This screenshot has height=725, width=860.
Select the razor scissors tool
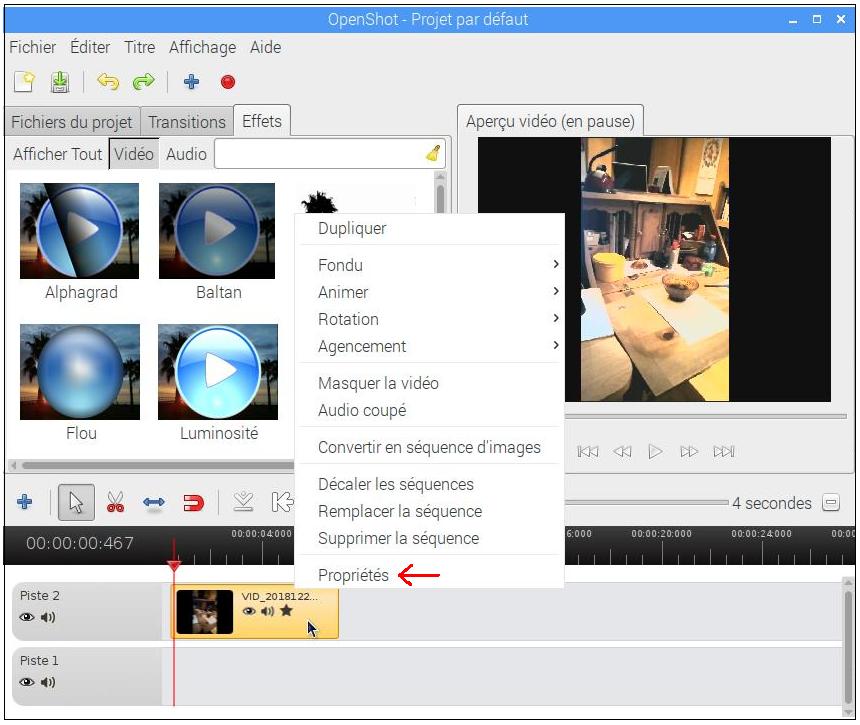coord(115,502)
